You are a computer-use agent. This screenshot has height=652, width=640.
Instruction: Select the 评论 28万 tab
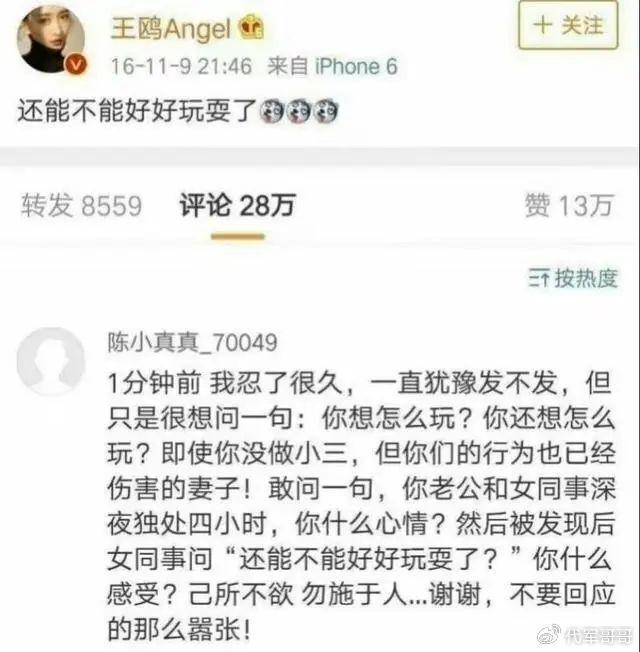tap(237, 205)
